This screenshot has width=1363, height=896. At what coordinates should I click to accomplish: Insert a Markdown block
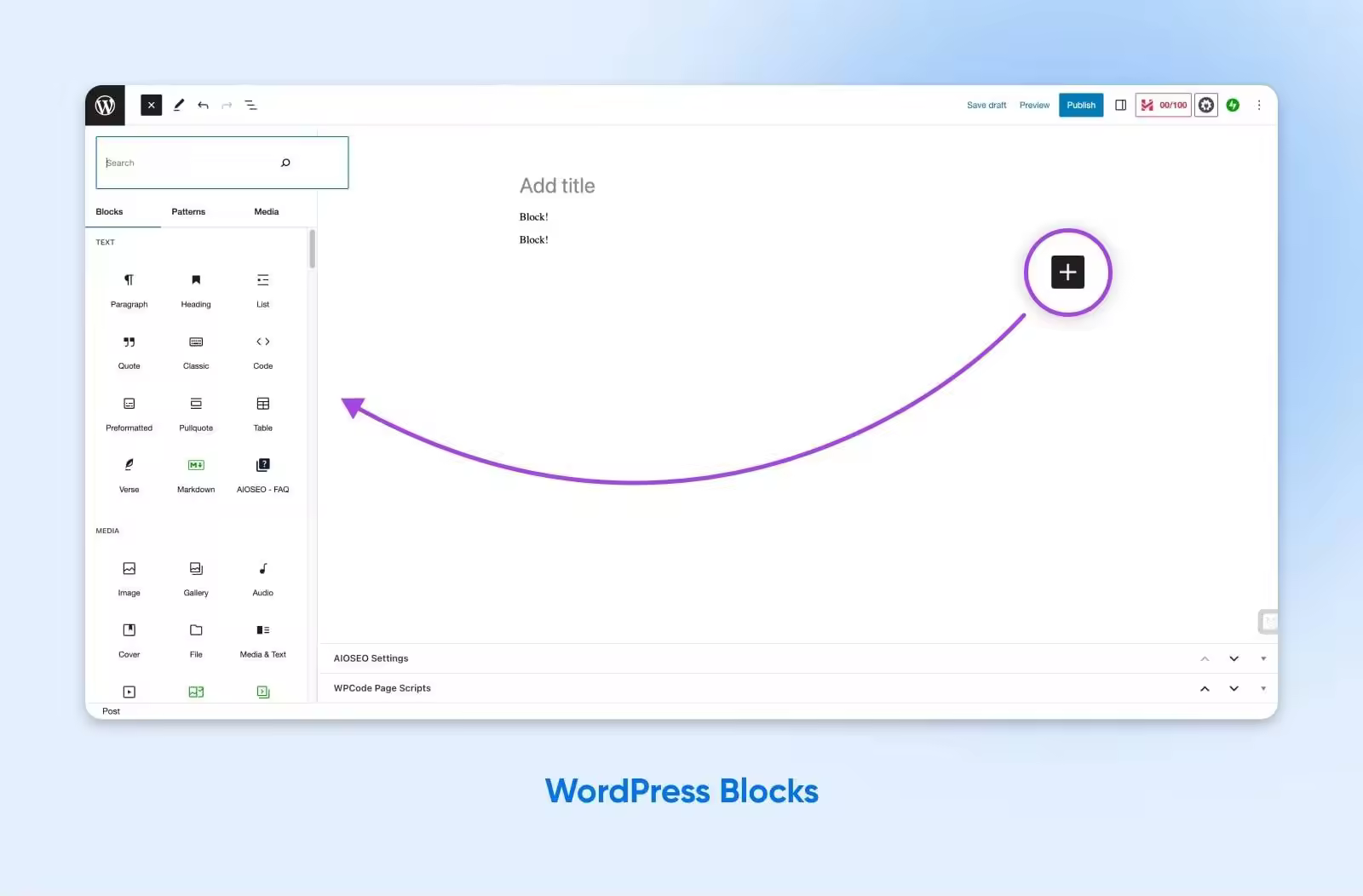pyautogui.click(x=196, y=476)
